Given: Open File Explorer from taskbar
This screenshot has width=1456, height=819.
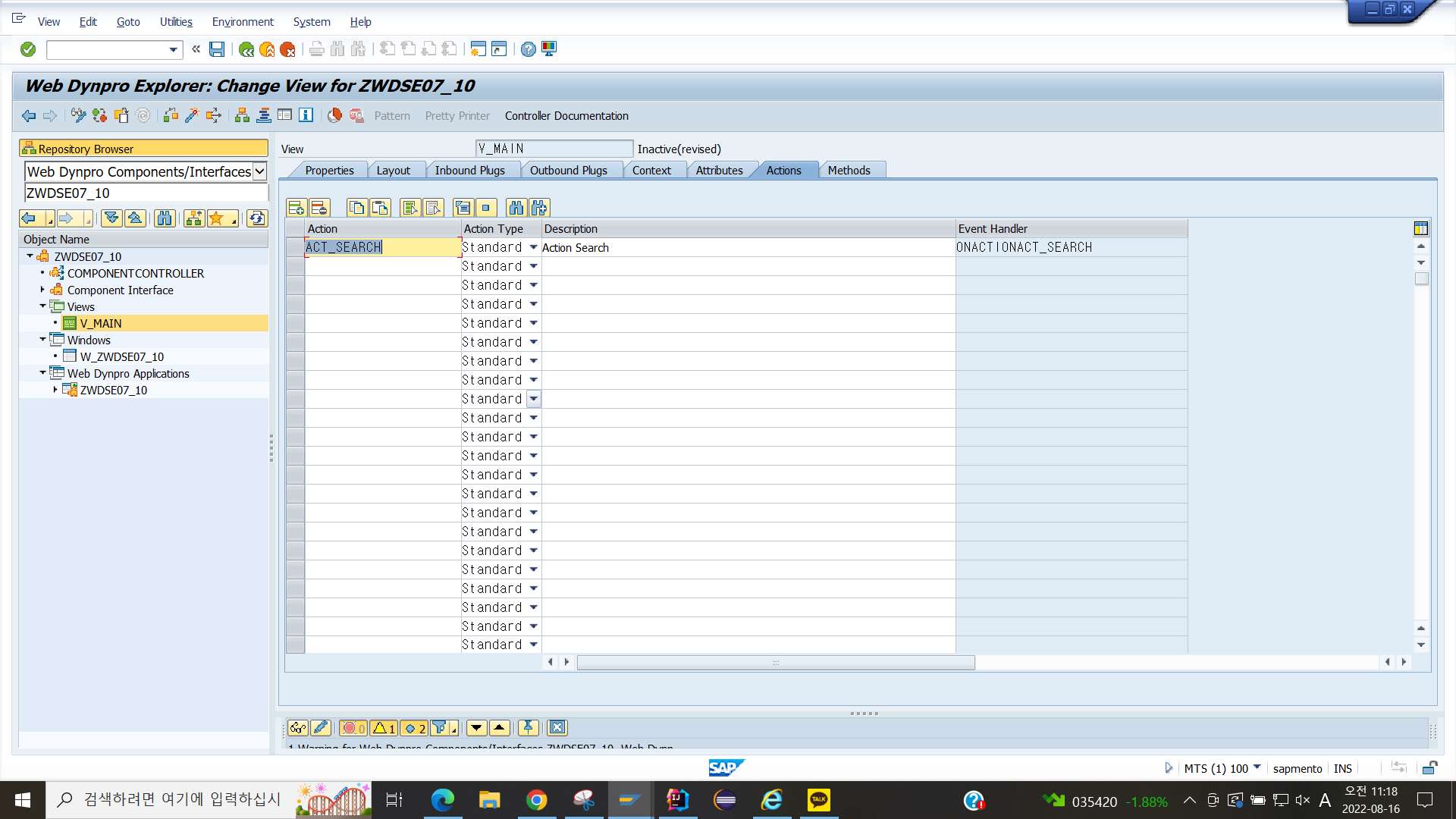Looking at the screenshot, I should pos(490,800).
